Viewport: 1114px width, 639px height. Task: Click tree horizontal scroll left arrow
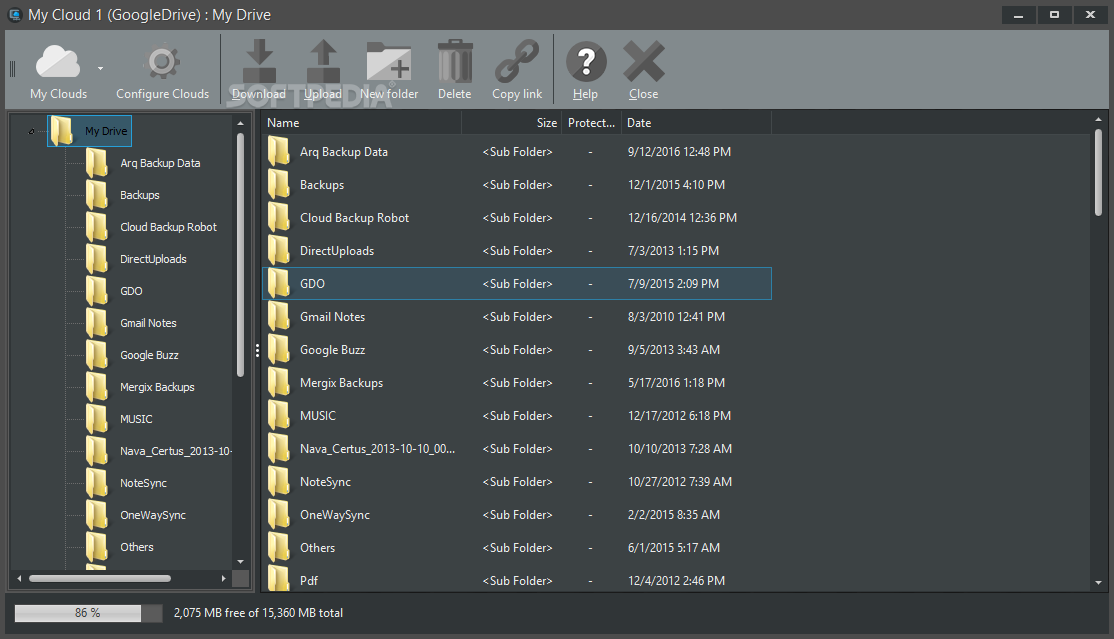(x=19, y=579)
